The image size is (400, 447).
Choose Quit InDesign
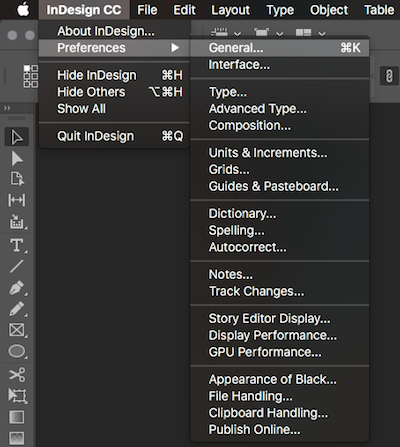[x=114, y=136]
